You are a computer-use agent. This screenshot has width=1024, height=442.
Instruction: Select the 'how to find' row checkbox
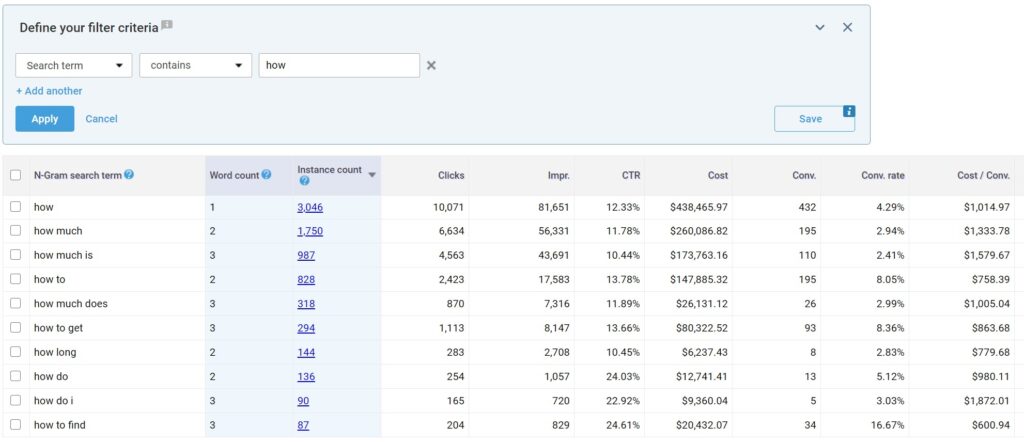[x=15, y=424]
